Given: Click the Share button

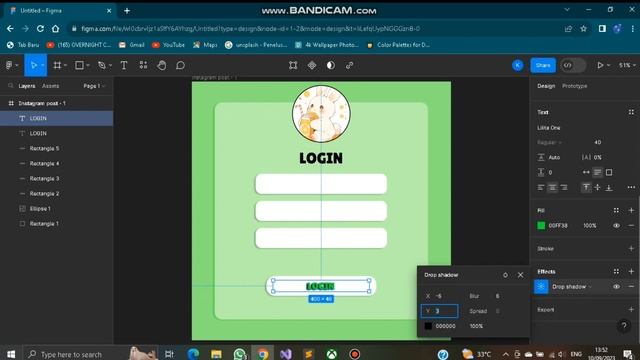Looking at the screenshot, I should pyautogui.click(x=543, y=65).
